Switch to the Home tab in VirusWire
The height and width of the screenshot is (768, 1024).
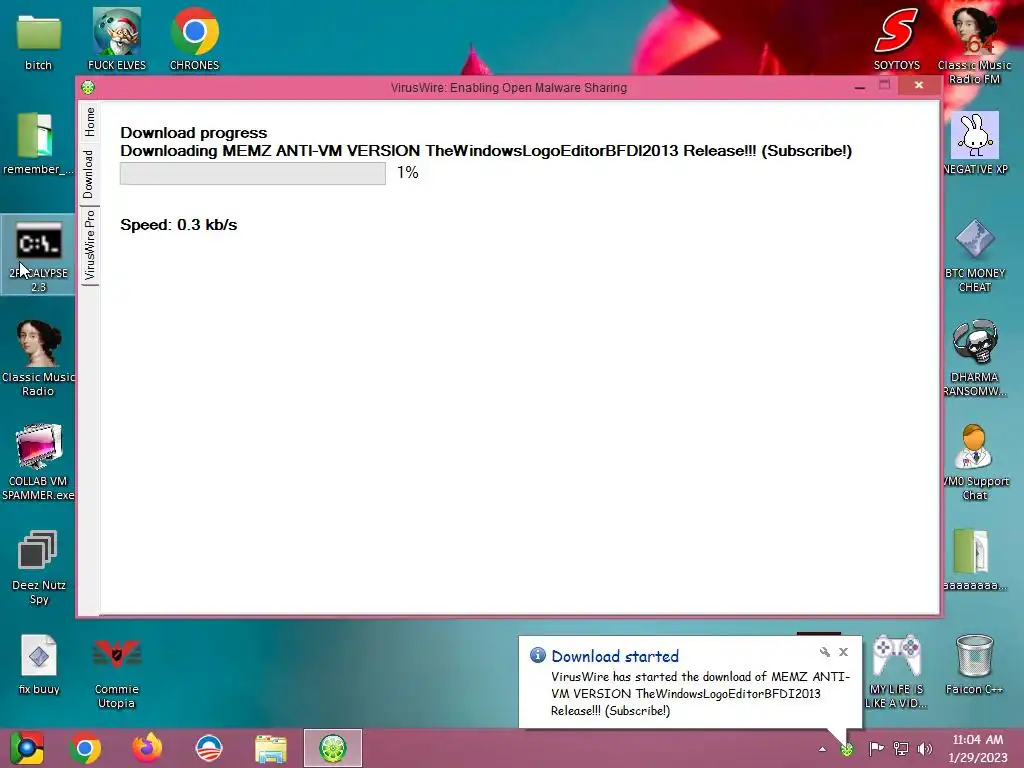click(x=89, y=121)
